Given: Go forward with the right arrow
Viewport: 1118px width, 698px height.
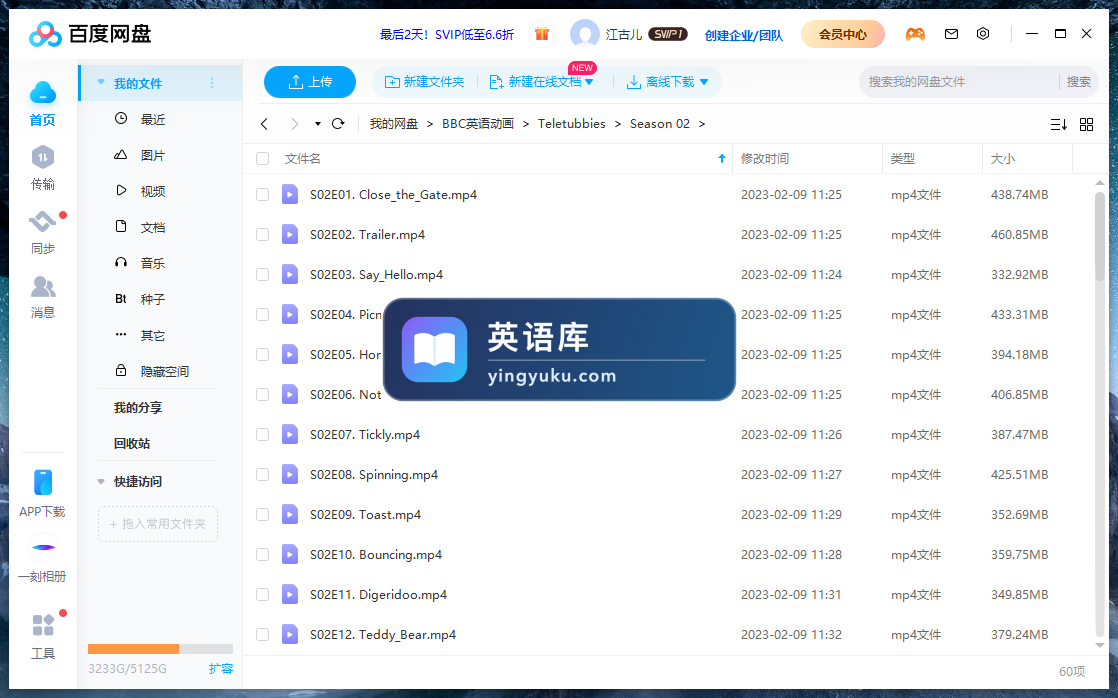Looking at the screenshot, I should (294, 124).
